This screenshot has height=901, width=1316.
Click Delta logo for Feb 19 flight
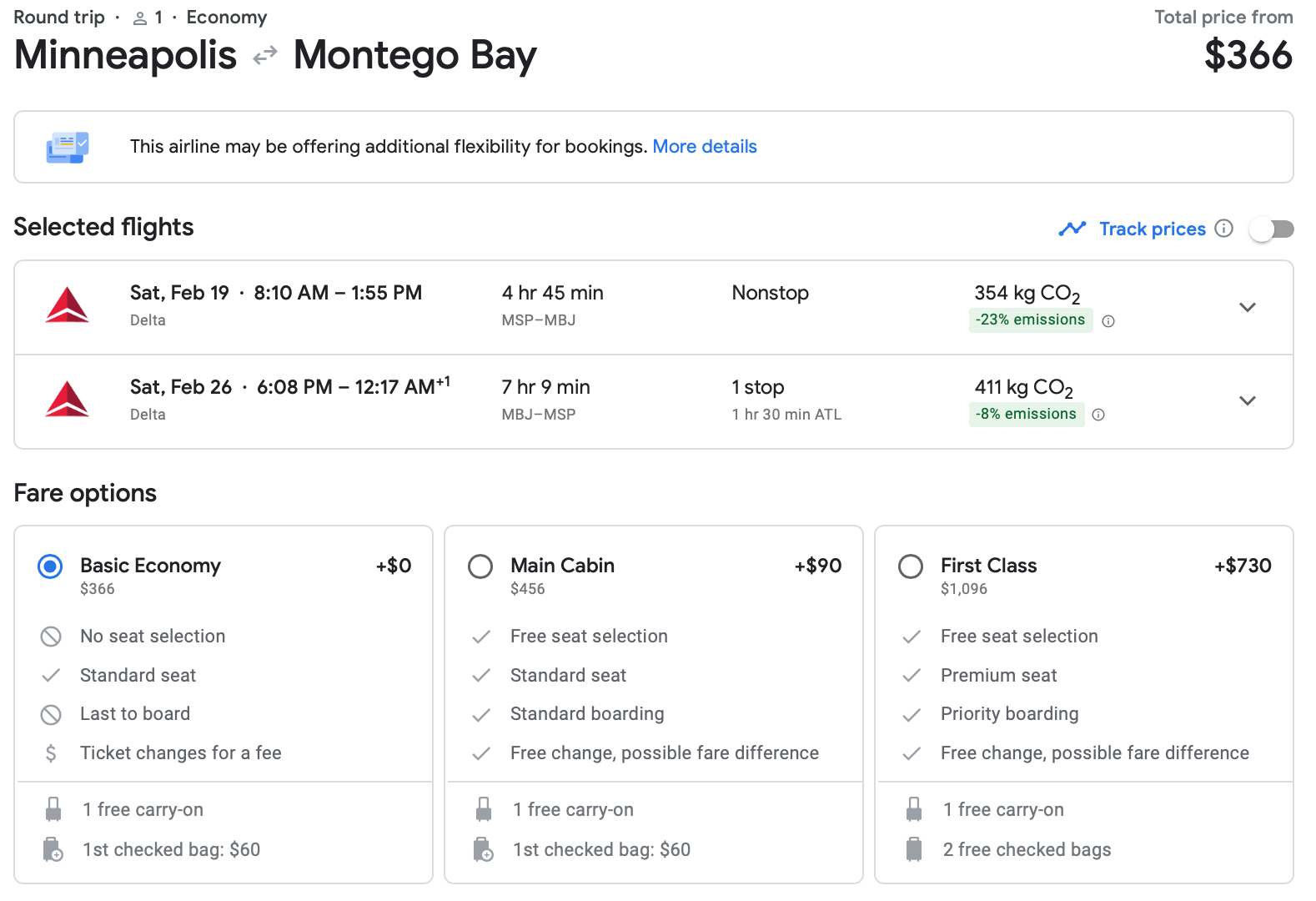(67, 306)
